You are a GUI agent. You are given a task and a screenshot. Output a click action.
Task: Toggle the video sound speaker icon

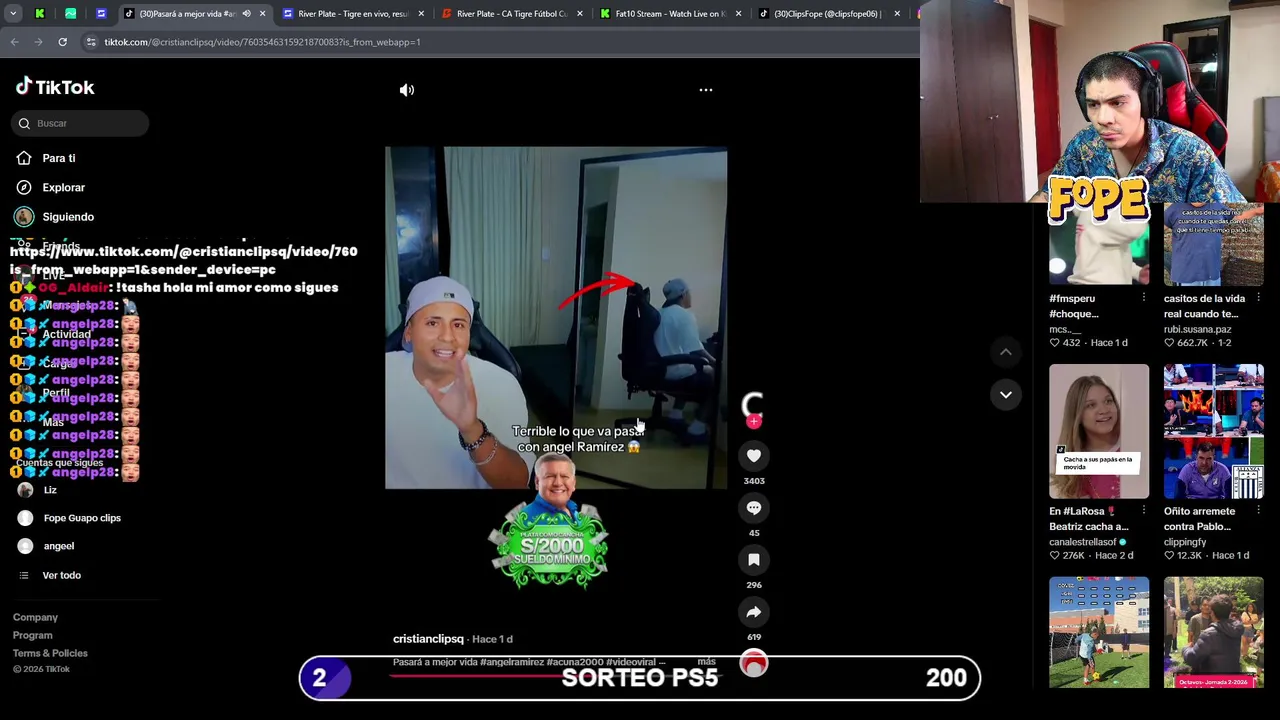tap(407, 90)
